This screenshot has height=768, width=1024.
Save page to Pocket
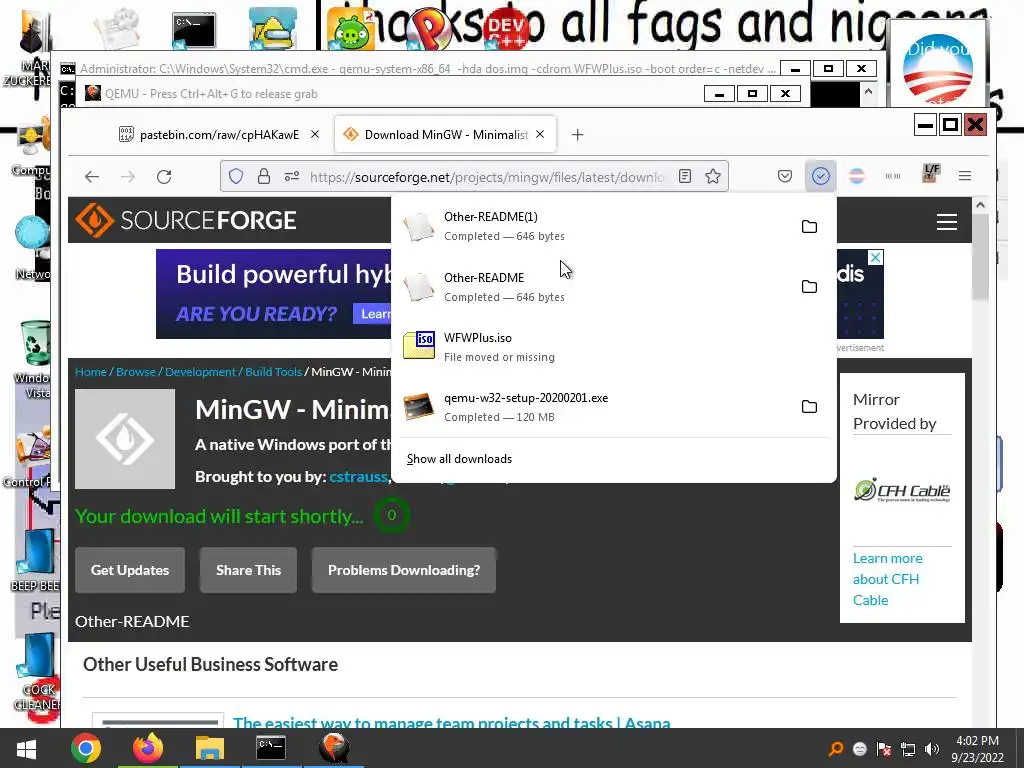tap(785, 176)
